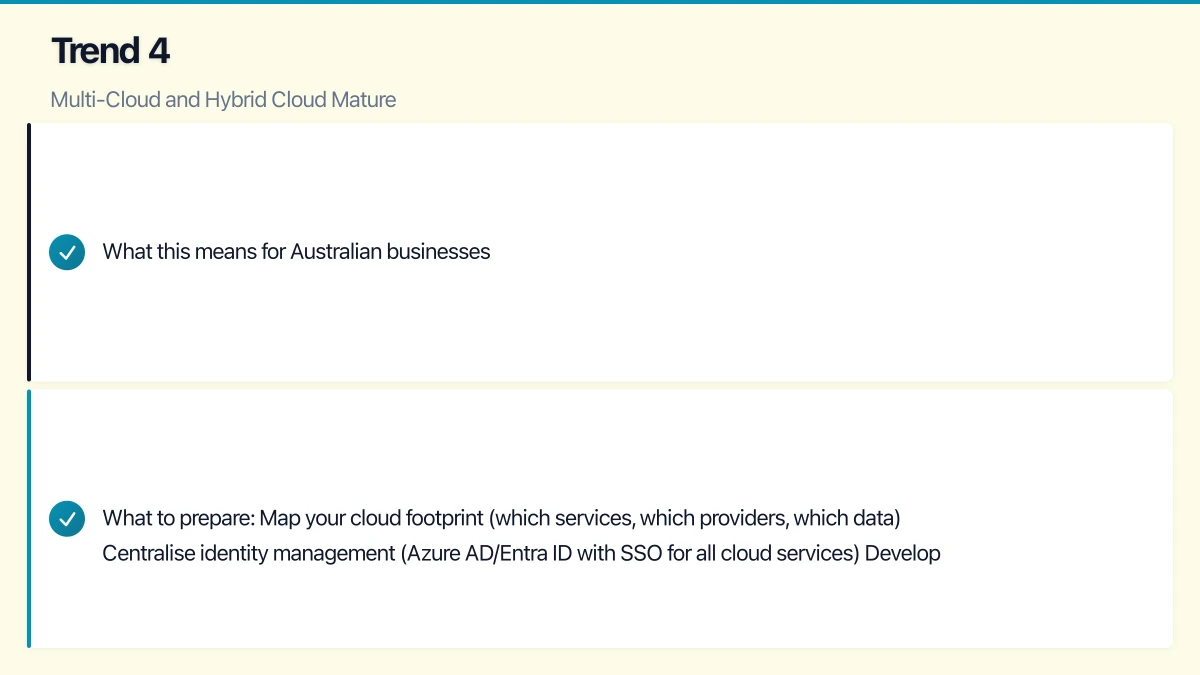Click the text What this means for Australian businesses
The height and width of the screenshot is (675, 1200).
(295, 251)
